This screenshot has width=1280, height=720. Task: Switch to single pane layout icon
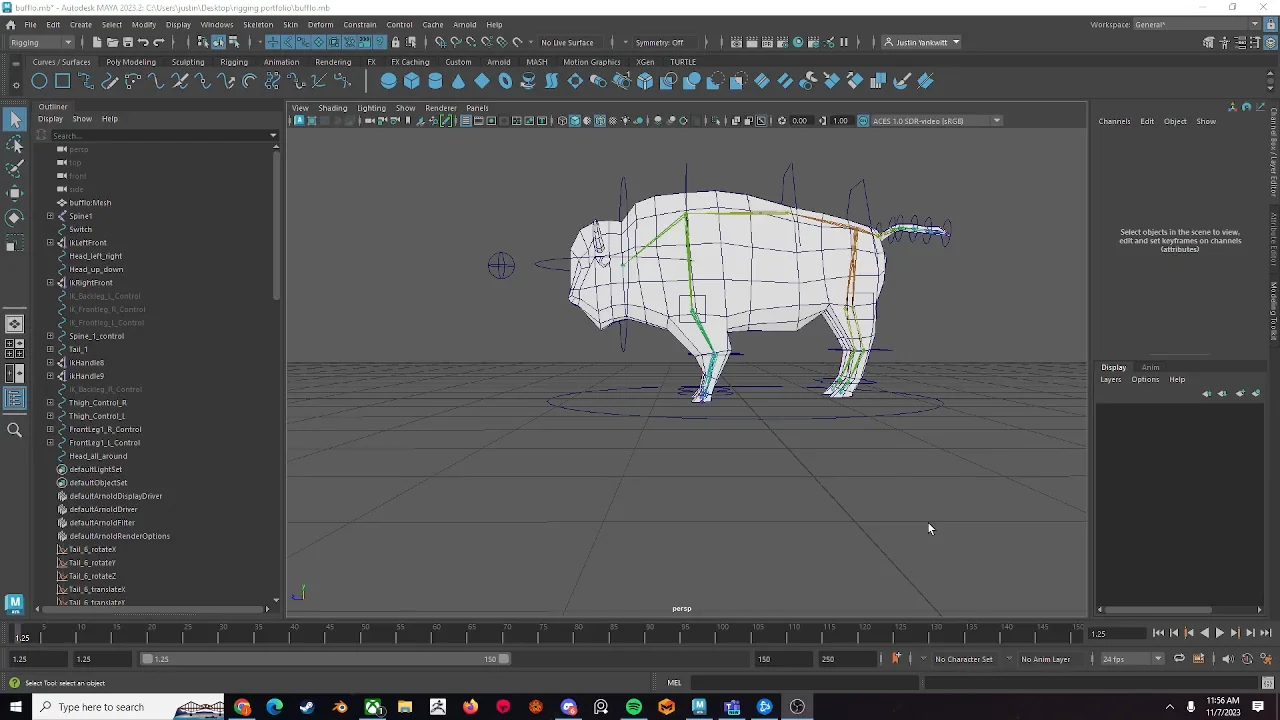tap(14, 324)
